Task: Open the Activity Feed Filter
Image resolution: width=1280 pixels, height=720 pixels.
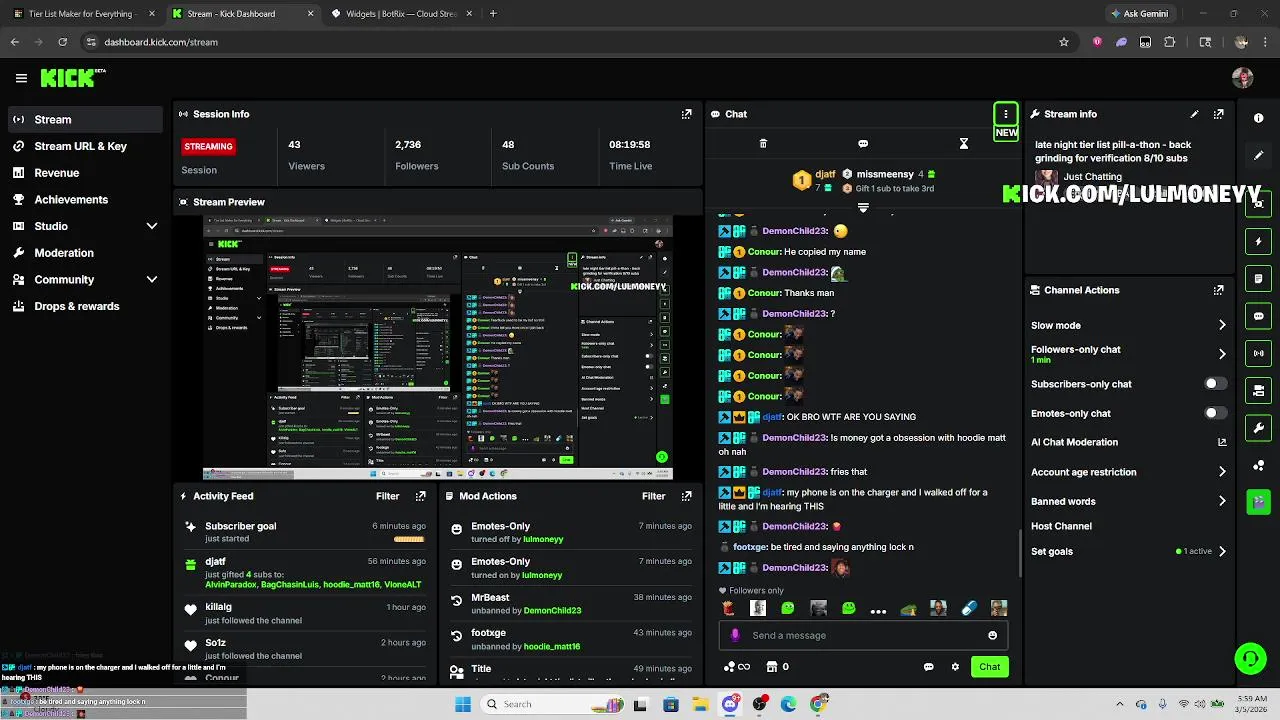Action: point(387,496)
